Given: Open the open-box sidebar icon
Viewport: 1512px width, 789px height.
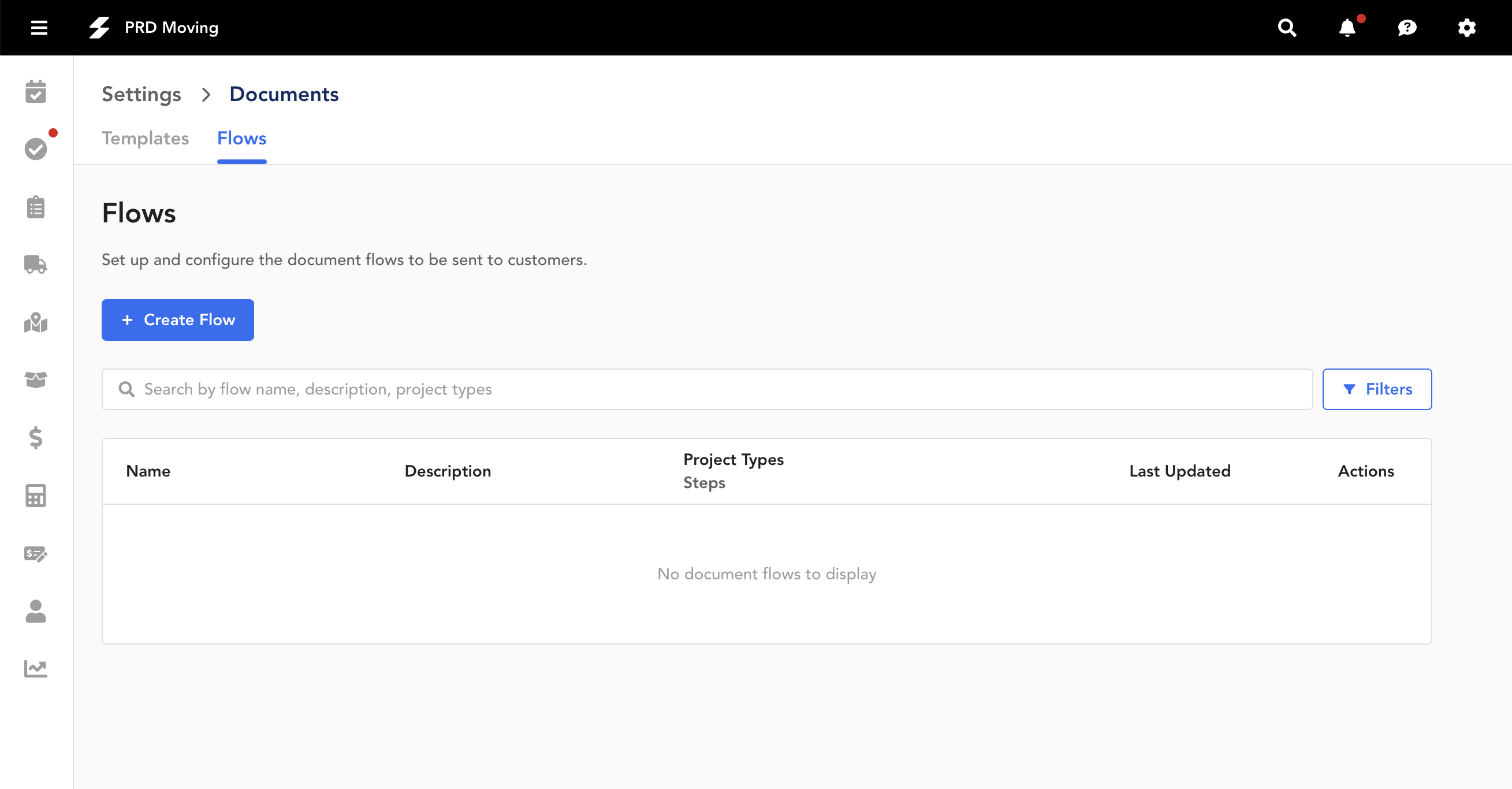Looking at the screenshot, I should click(36, 380).
